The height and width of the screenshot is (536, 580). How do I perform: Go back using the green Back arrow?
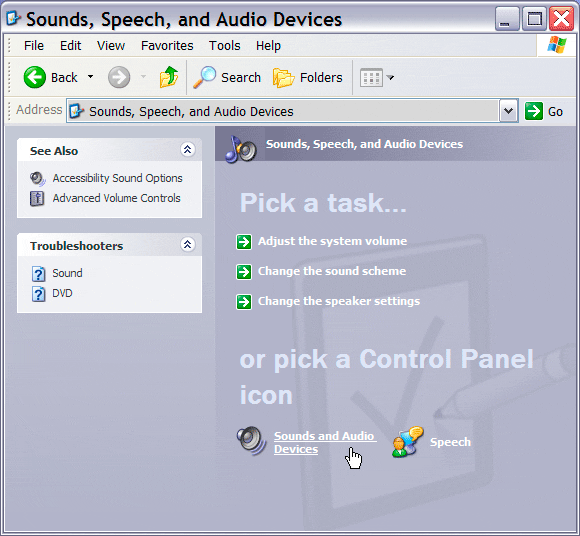tap(35, 77)
